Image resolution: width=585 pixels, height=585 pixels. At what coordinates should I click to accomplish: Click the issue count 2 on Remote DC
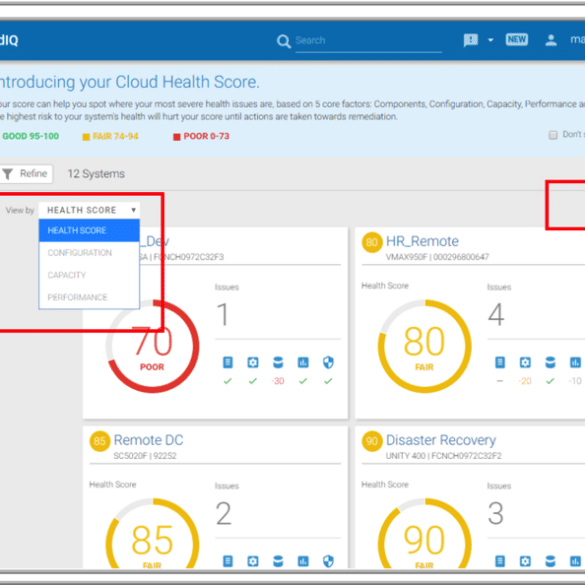[224, 513]
